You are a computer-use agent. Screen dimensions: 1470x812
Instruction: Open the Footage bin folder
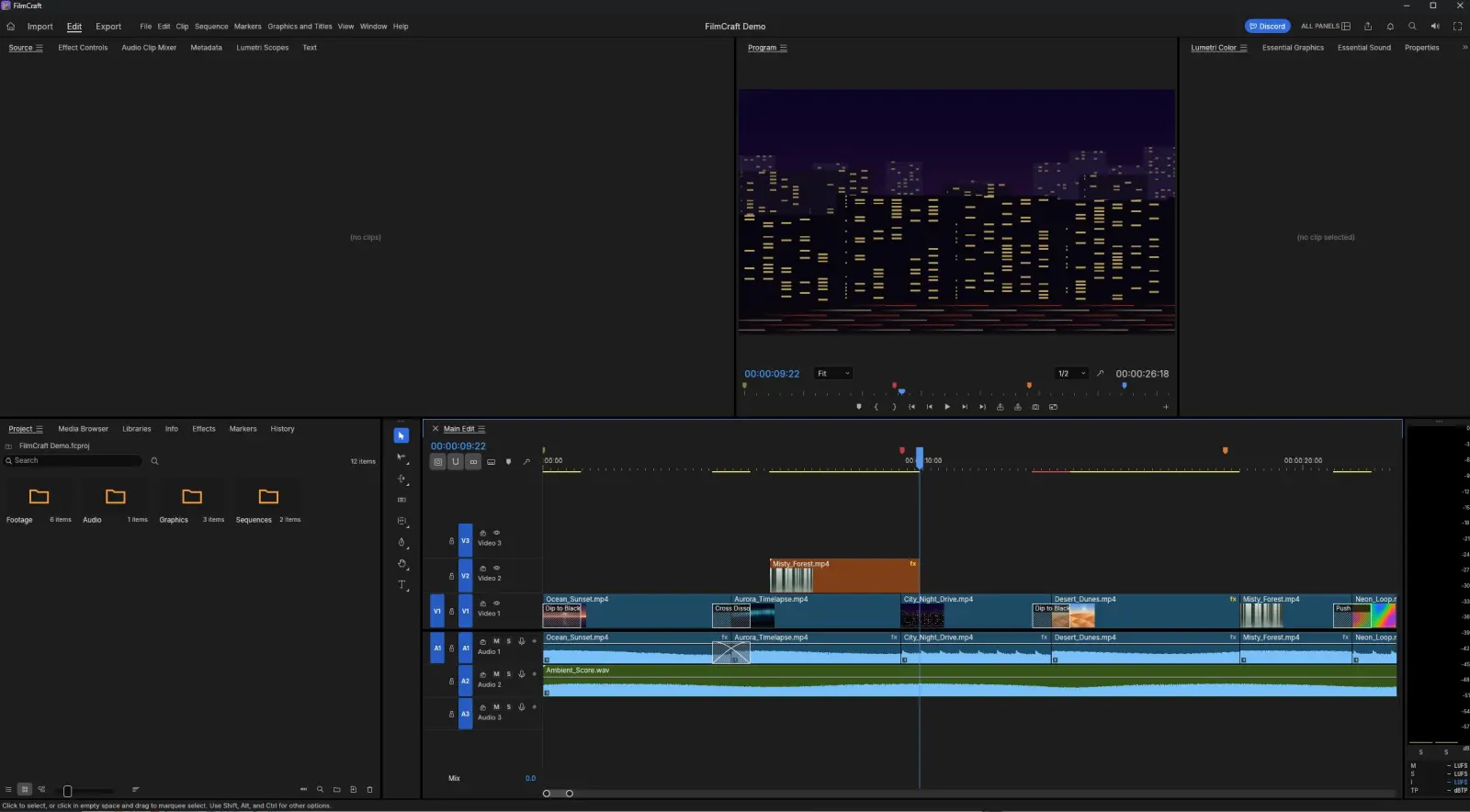pos(39,497)
